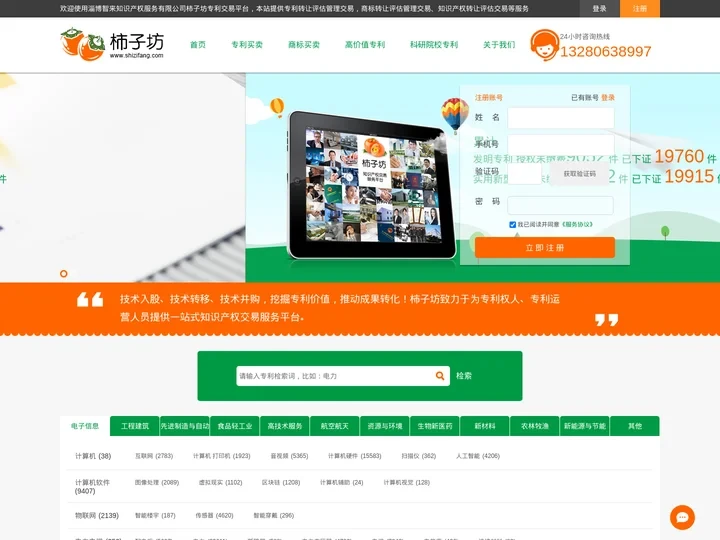Click the 密码 input field
The height and width of the screenshot is (540, 720).
pyautogui.click(x=560, y=205)
